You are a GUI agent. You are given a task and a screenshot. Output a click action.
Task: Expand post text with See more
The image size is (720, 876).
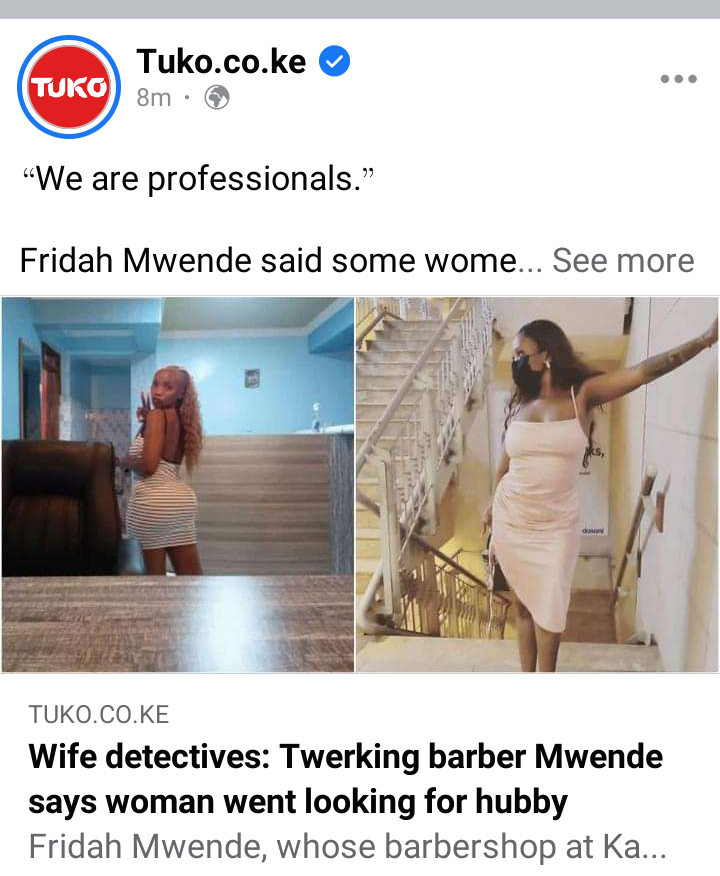tap(623, 260)
